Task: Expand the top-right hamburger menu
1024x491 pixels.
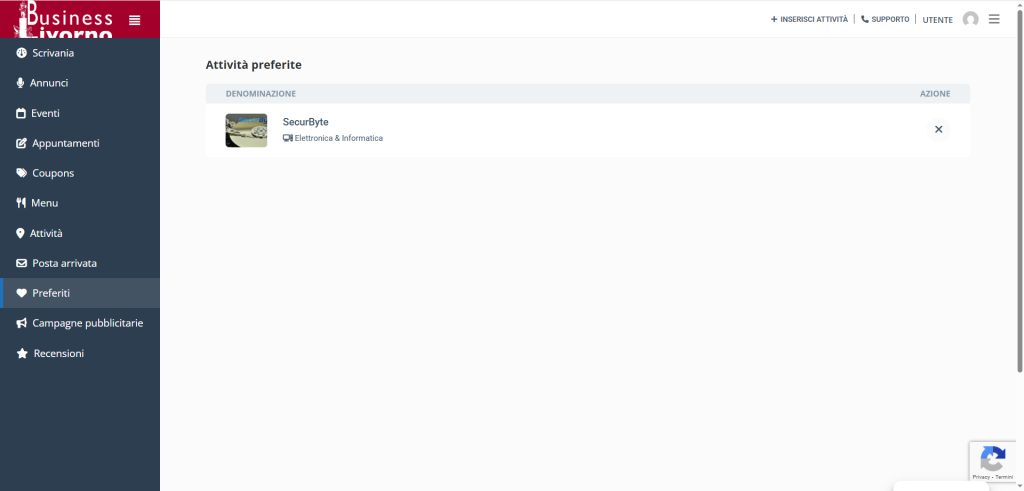Action: pos(994,19)
